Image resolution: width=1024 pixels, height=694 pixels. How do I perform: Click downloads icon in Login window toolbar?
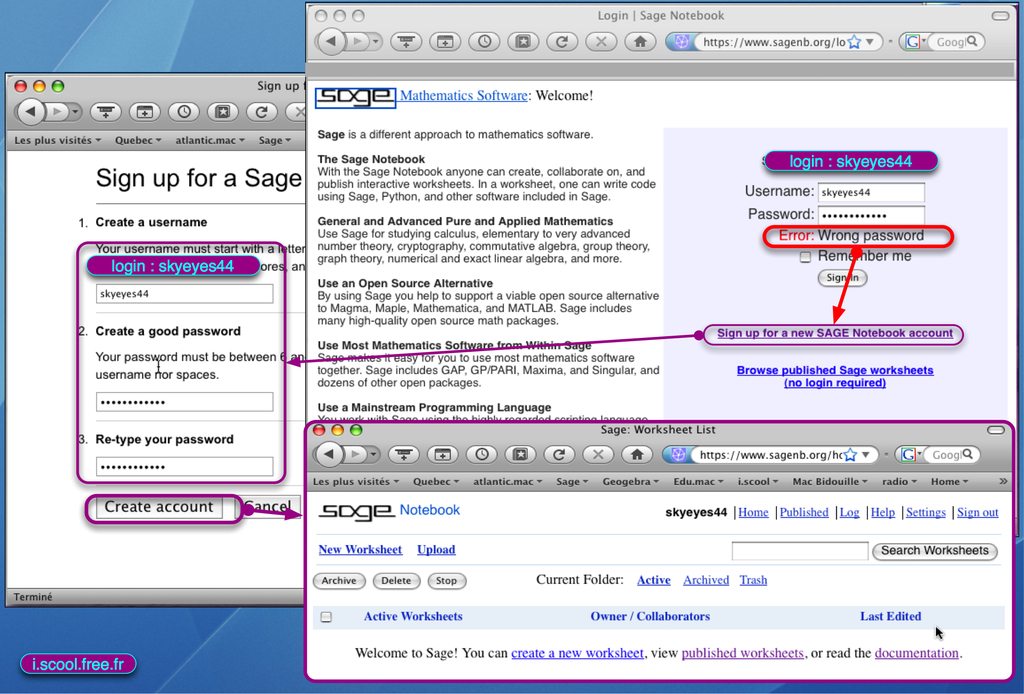pos(406,42)
